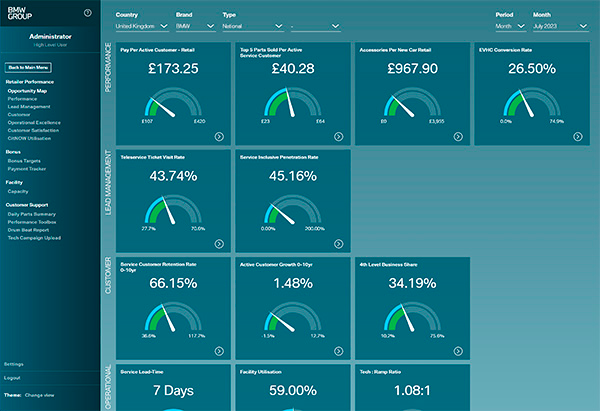Image resolution: width=600 pixels, height=411 pixels.
Task: Select Opportunity Map in sidebar
Action: [27, 91]
